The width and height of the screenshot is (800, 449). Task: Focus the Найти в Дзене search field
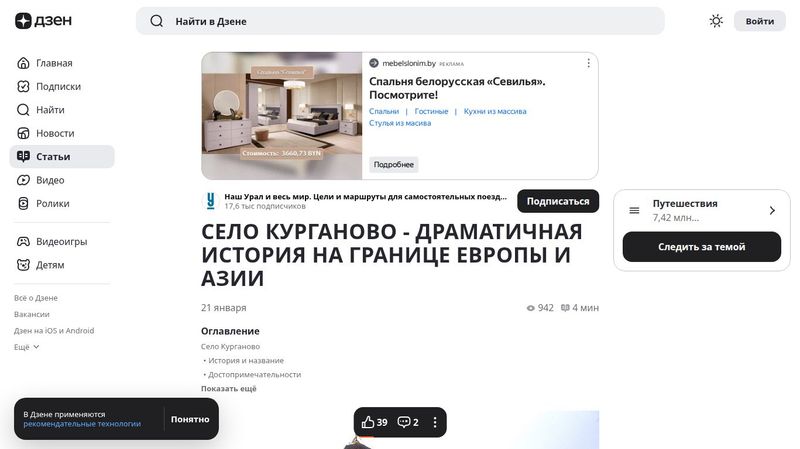click(400, 21)
